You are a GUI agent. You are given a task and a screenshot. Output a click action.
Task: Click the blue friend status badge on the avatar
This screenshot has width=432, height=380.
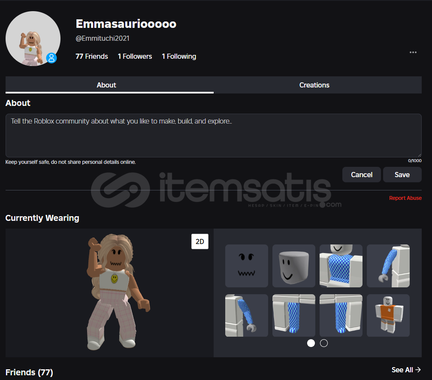pos(51,58)
